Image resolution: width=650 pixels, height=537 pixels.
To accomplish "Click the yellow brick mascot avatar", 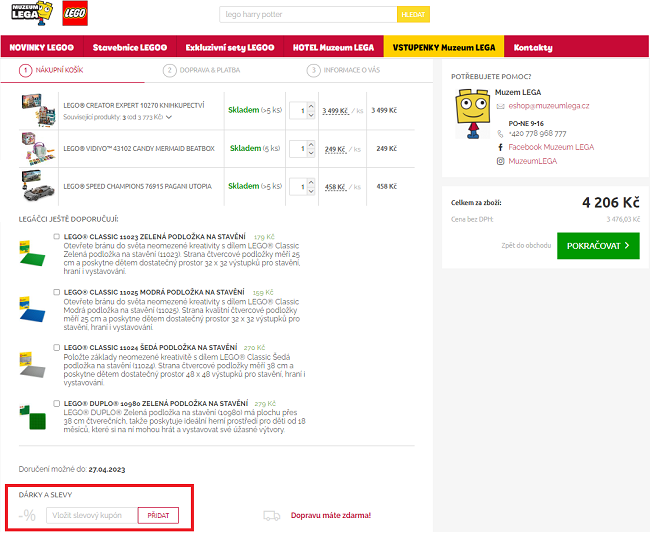I will coord(473,113).
